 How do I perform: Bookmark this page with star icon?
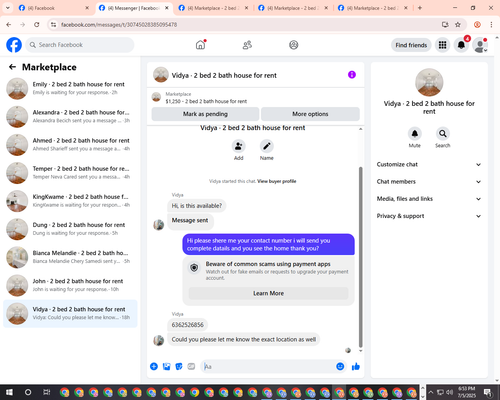pyautogui.click(x=458, y=25)
